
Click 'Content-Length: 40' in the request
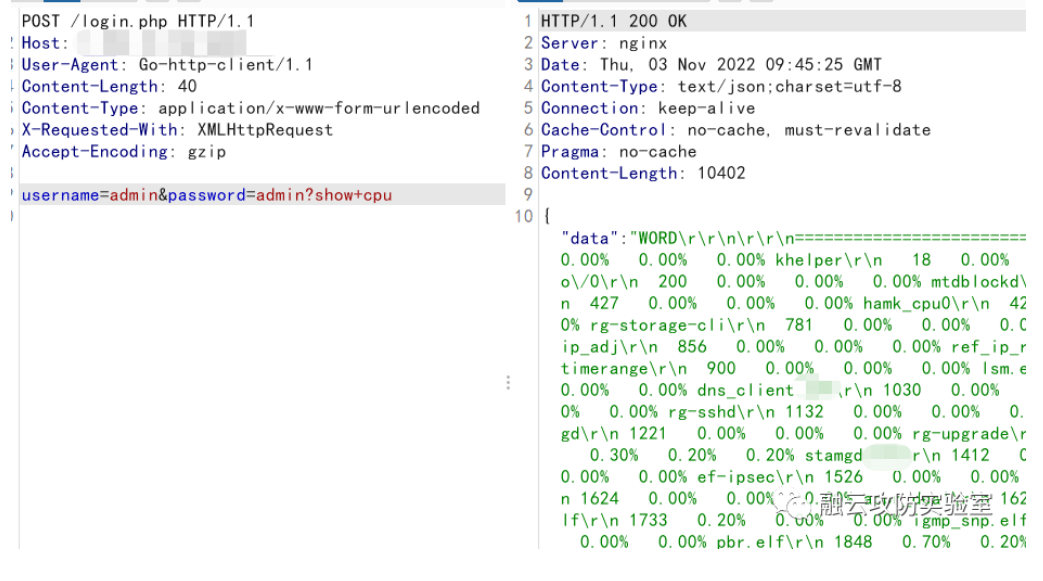(109, 87)
